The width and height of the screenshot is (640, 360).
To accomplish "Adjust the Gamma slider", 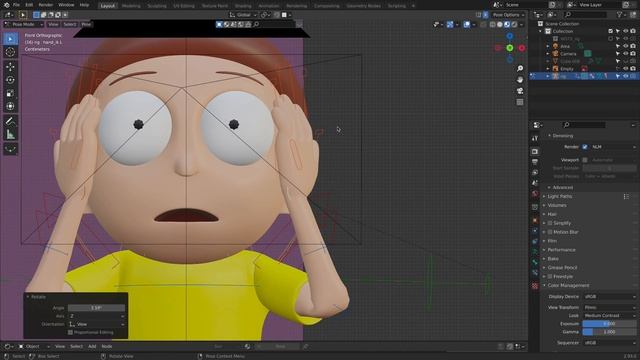I will (609, 332).
